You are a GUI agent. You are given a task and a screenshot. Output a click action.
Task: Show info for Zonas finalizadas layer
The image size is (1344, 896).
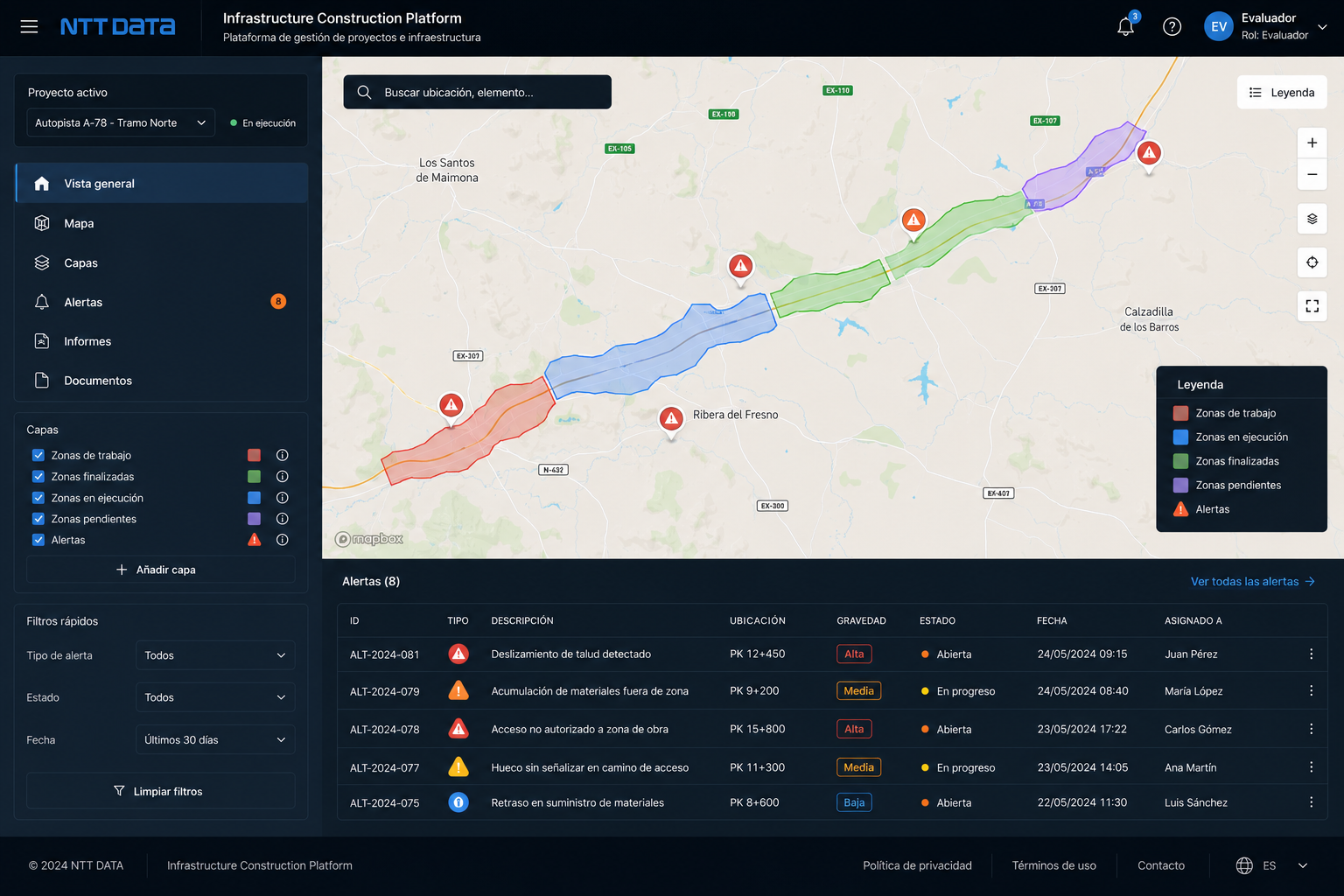coord(282,476)
